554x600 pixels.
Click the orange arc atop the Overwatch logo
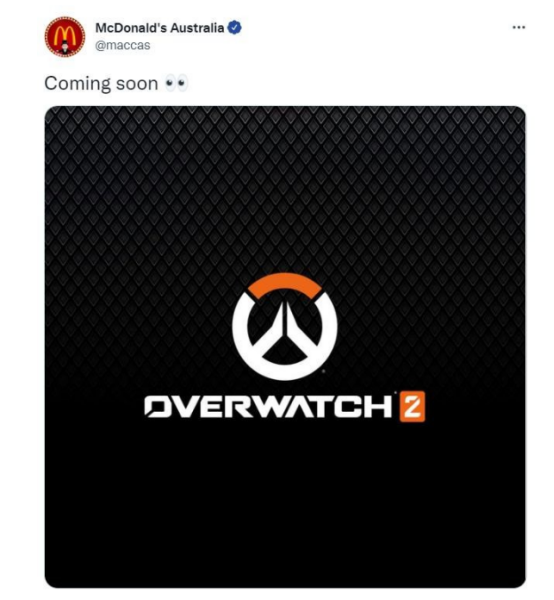tap(284, 284)
